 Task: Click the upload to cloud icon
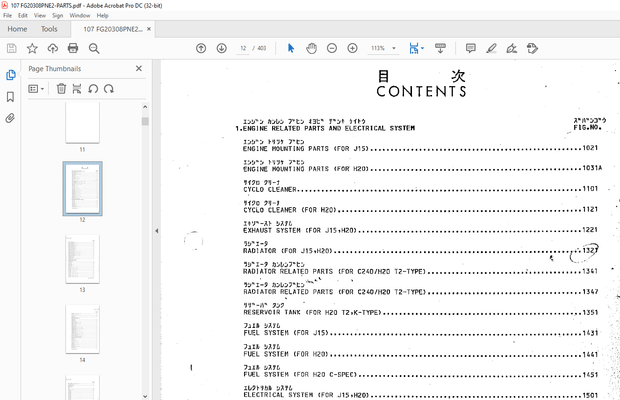[x=53, y=48]
